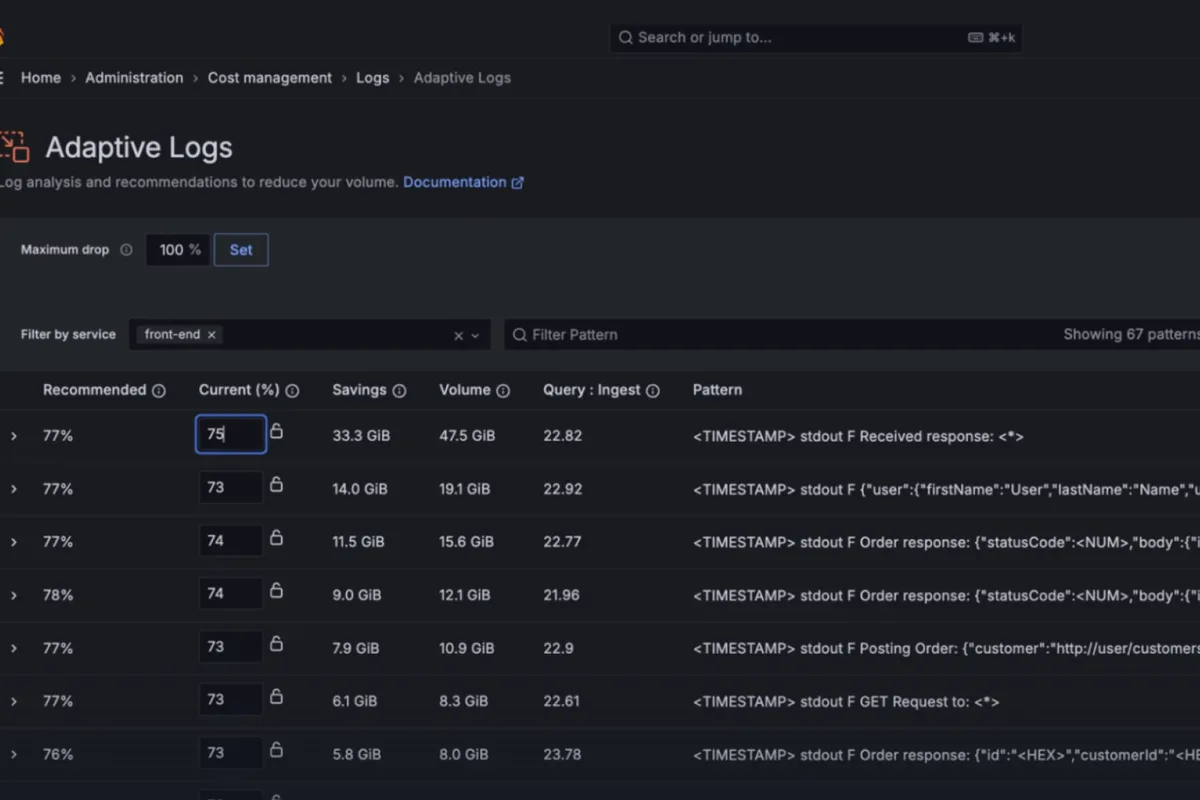Expand the row with 14.0 GiB savings

14,489
